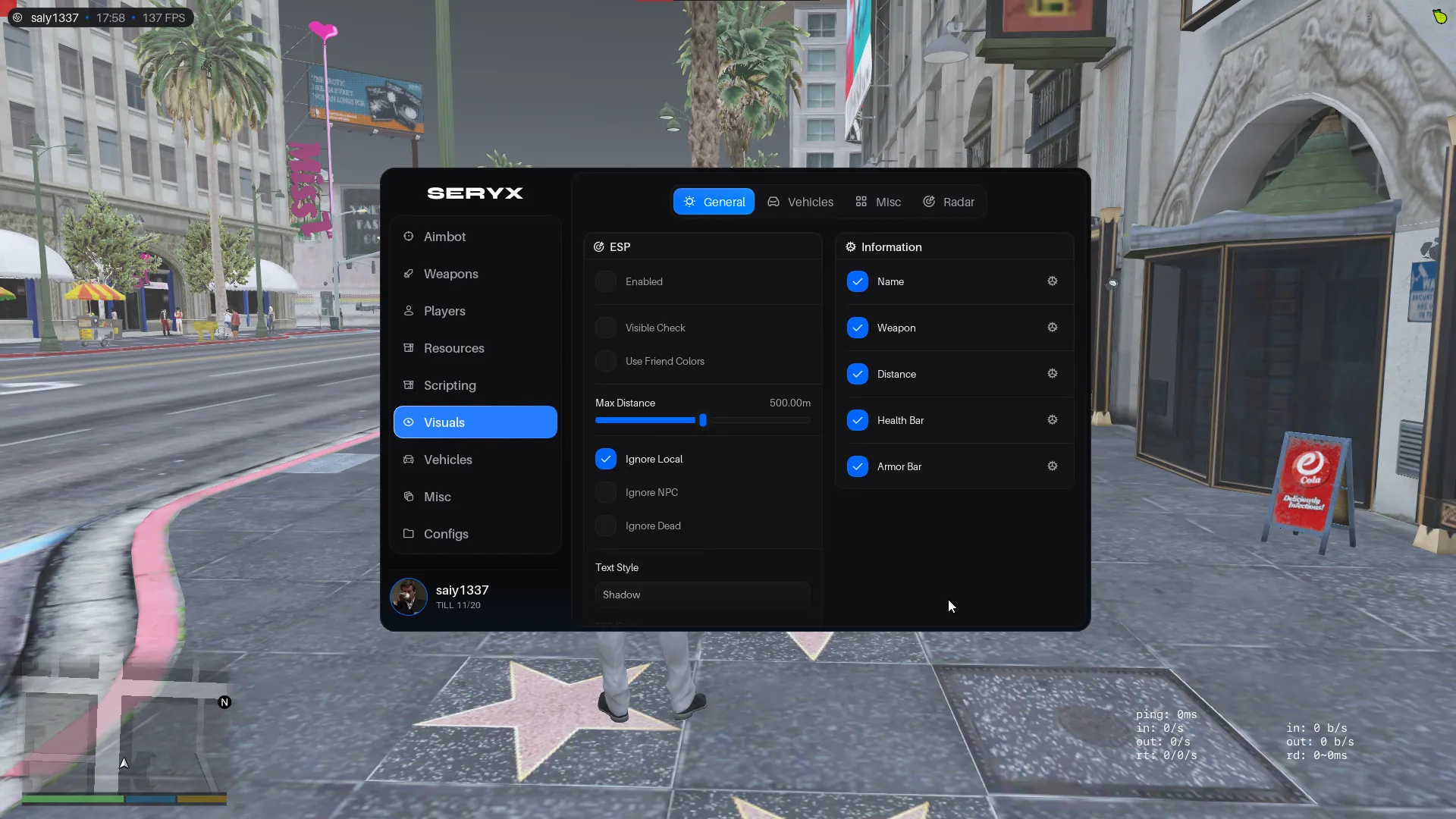Click the saiy1337 profile avatar
This screenshot has width=1456, height=819.
coord(409,597)
